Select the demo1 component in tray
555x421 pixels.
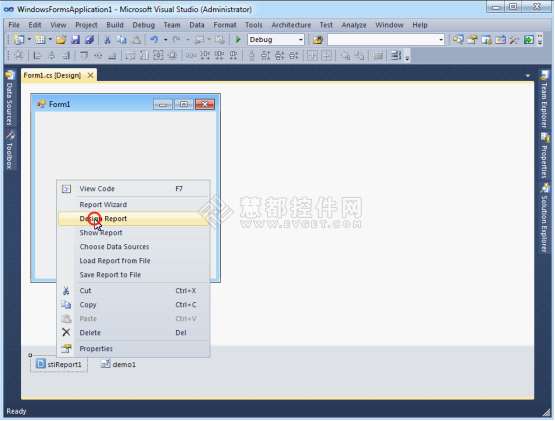coord(118,364)
